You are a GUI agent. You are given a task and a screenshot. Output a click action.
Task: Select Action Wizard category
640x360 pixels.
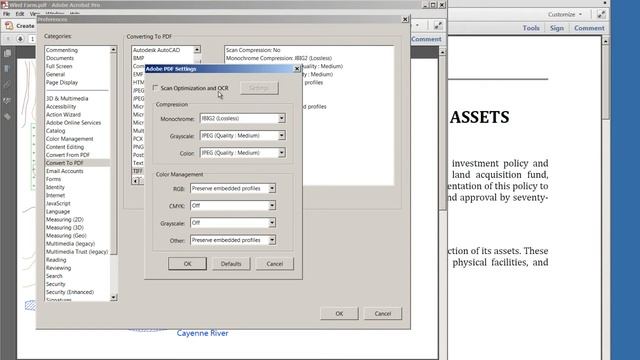(x=63, y=115)
